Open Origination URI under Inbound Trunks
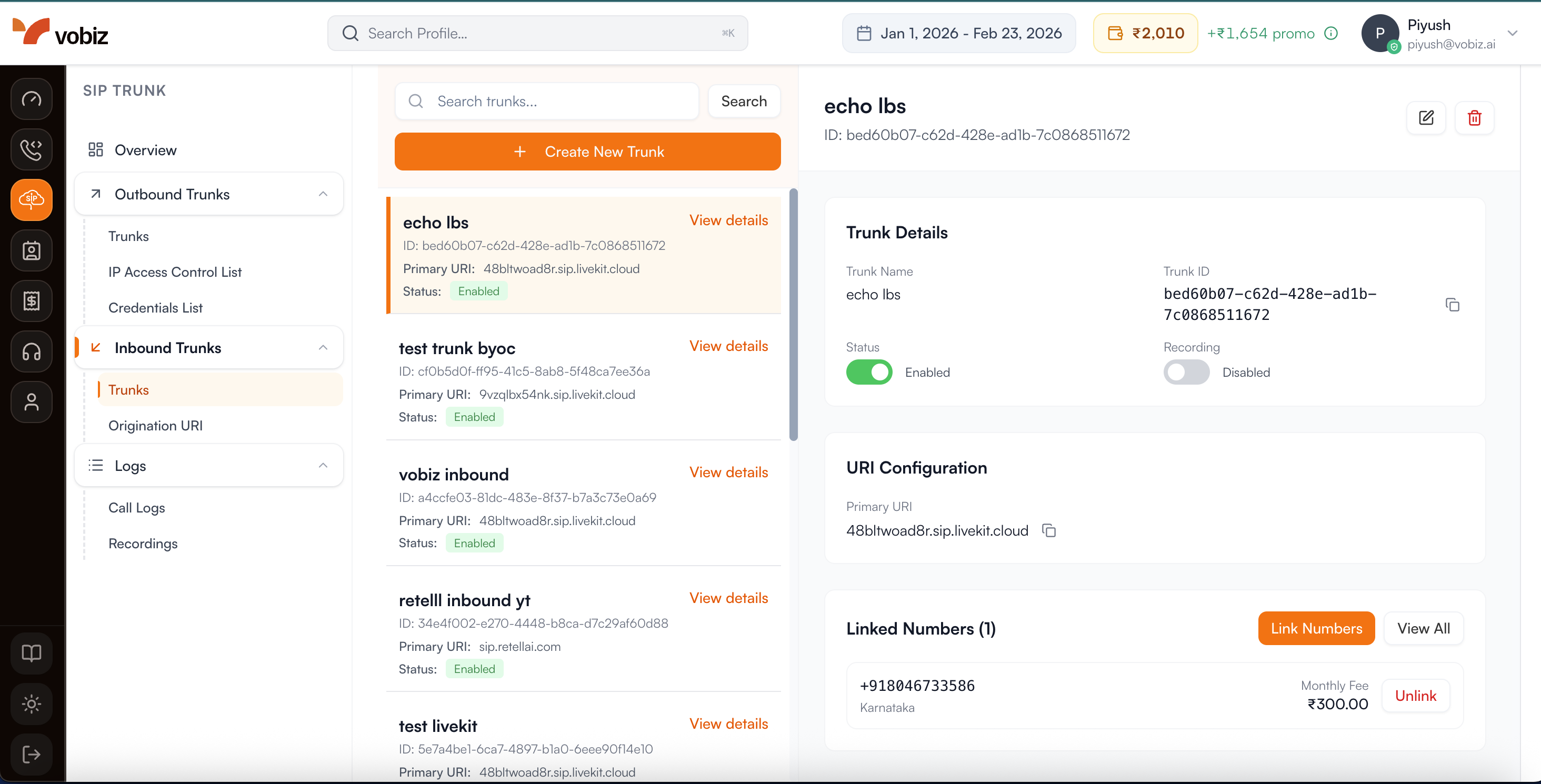1541x784 pixels. click(x=156, y=425)
